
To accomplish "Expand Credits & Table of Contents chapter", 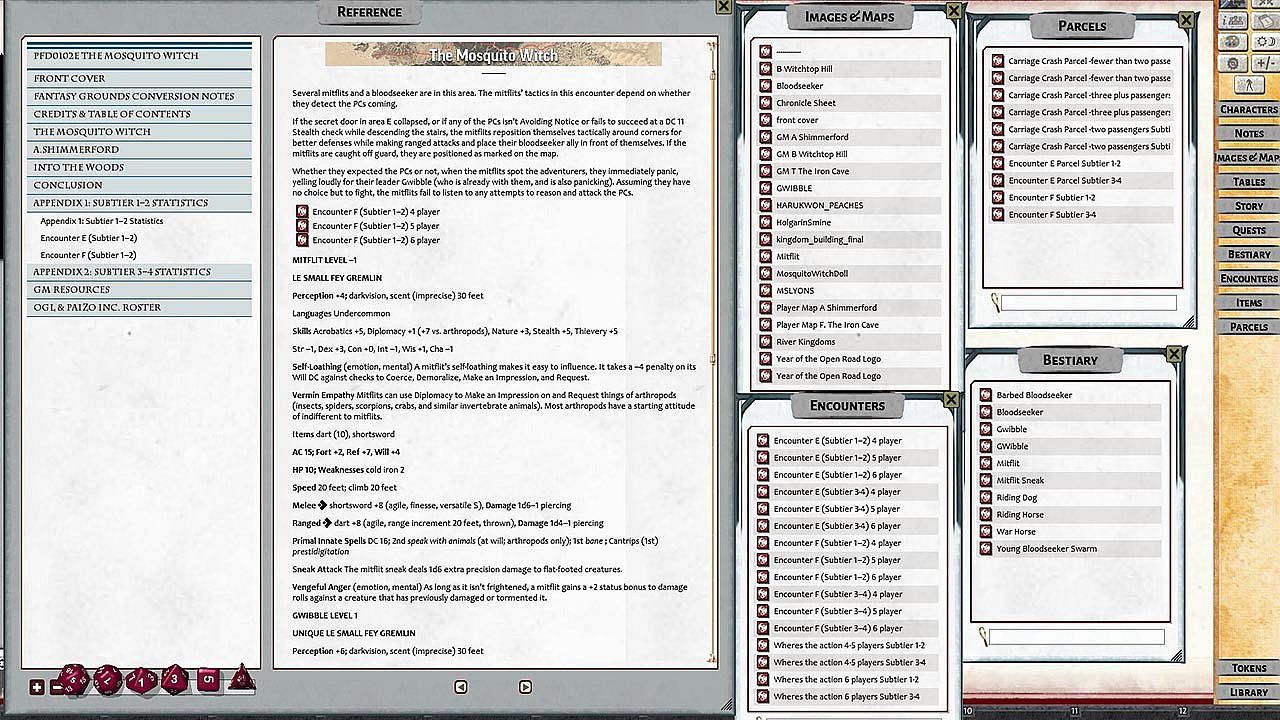I will tap(139, 114).
